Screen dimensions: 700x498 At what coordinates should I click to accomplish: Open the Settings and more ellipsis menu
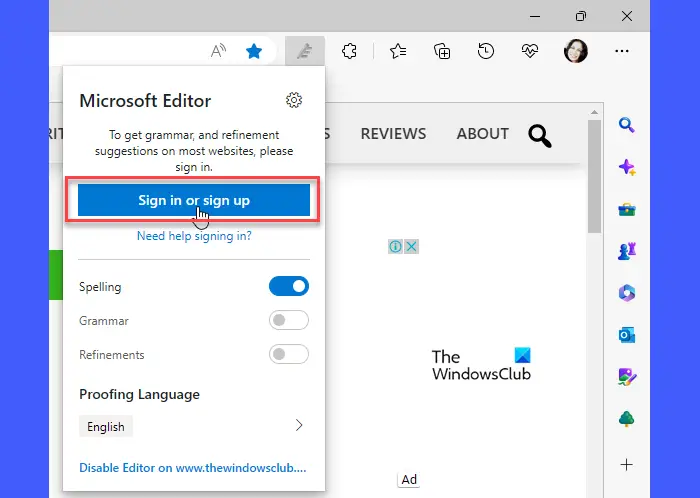pyautogui.click(x=622, y=51)
